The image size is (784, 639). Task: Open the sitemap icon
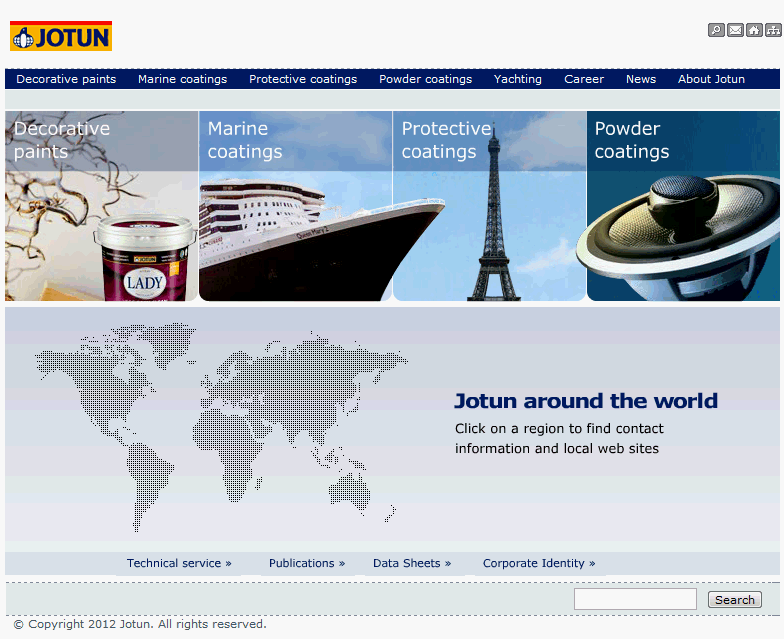coord(773,30)
